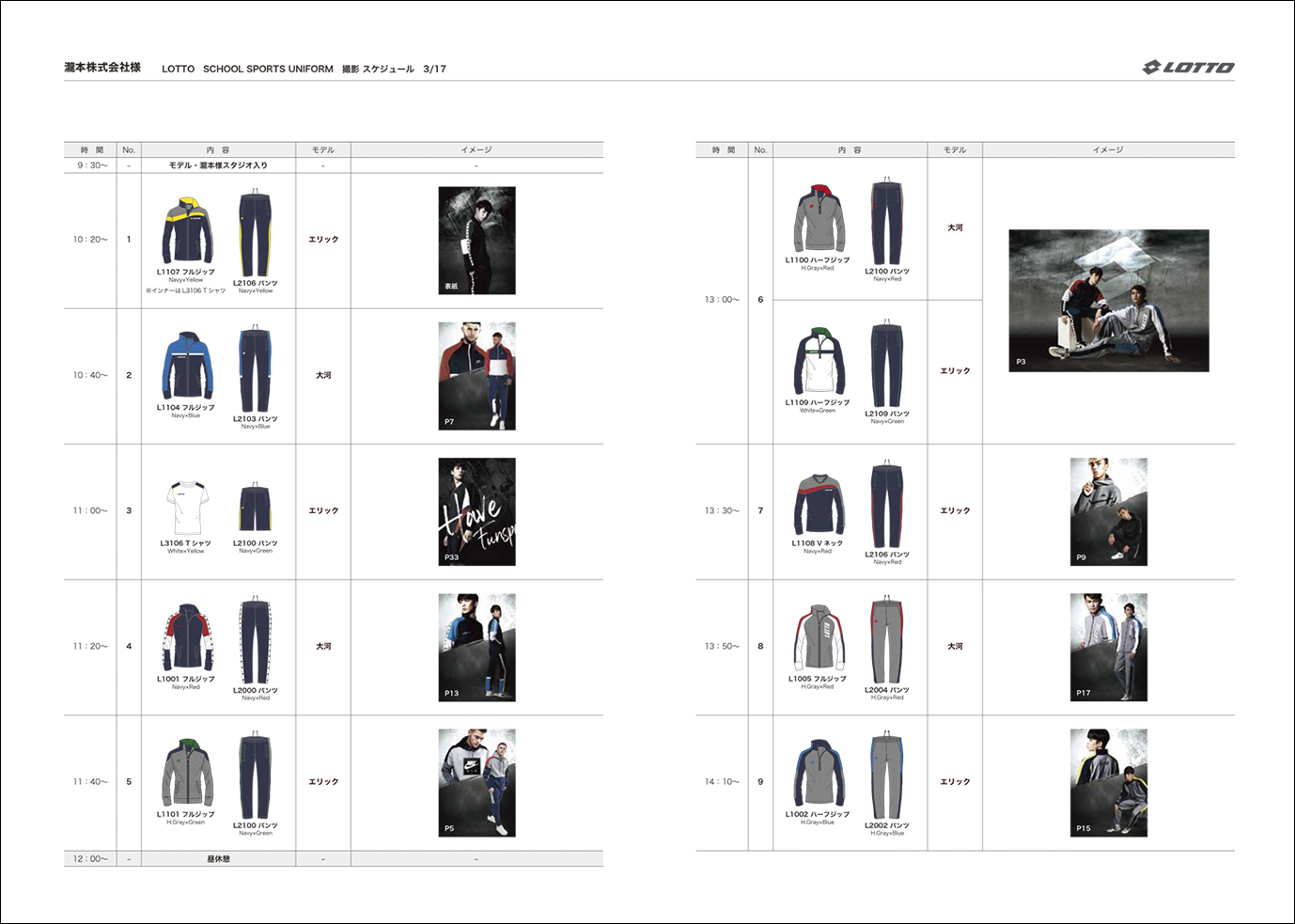Viewport: 1295px width, 924px height.
Task: Open the P15 image thumbnail
Action: (x=1109, y=782)
